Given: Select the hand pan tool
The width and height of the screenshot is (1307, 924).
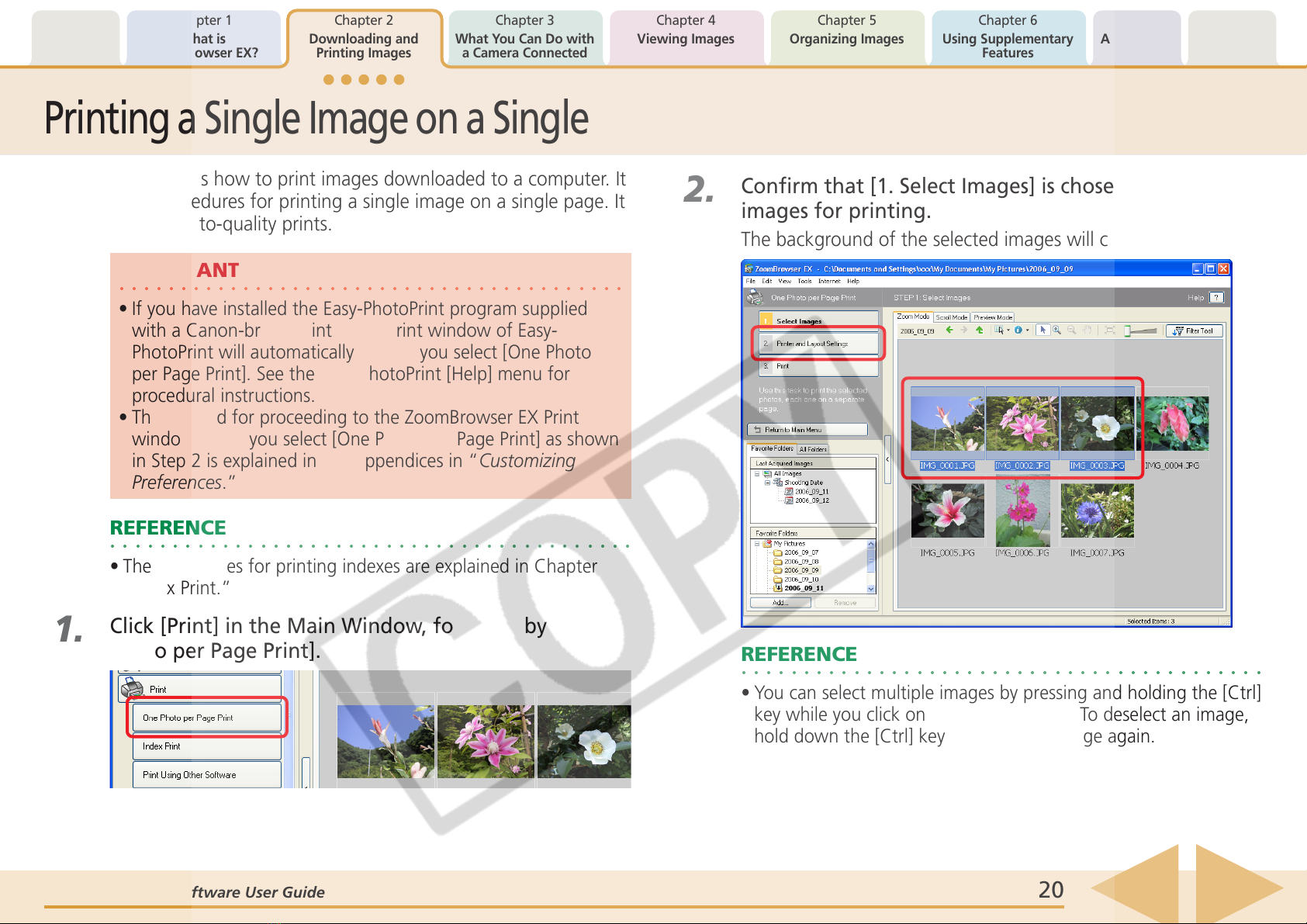Looking at the screenshot, I should [x=1087, y=330].
